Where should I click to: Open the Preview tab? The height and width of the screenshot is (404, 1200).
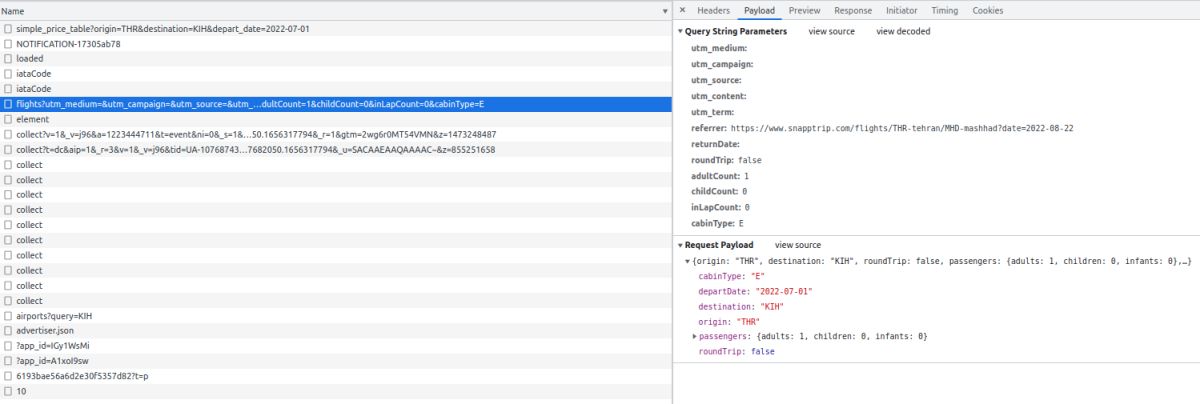tap(804, 10)
